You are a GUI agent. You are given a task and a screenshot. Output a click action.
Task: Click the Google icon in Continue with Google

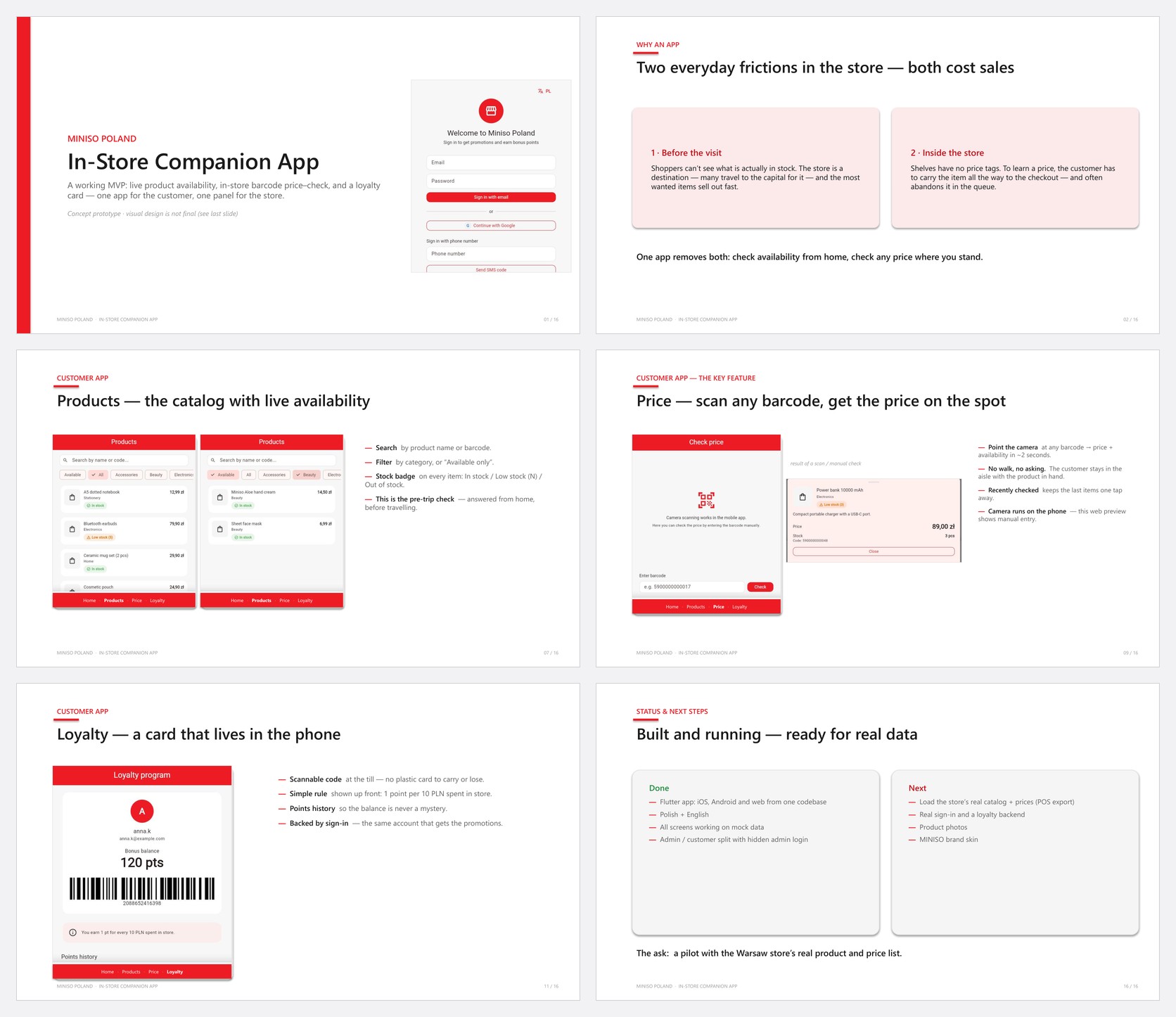[468, 226]
